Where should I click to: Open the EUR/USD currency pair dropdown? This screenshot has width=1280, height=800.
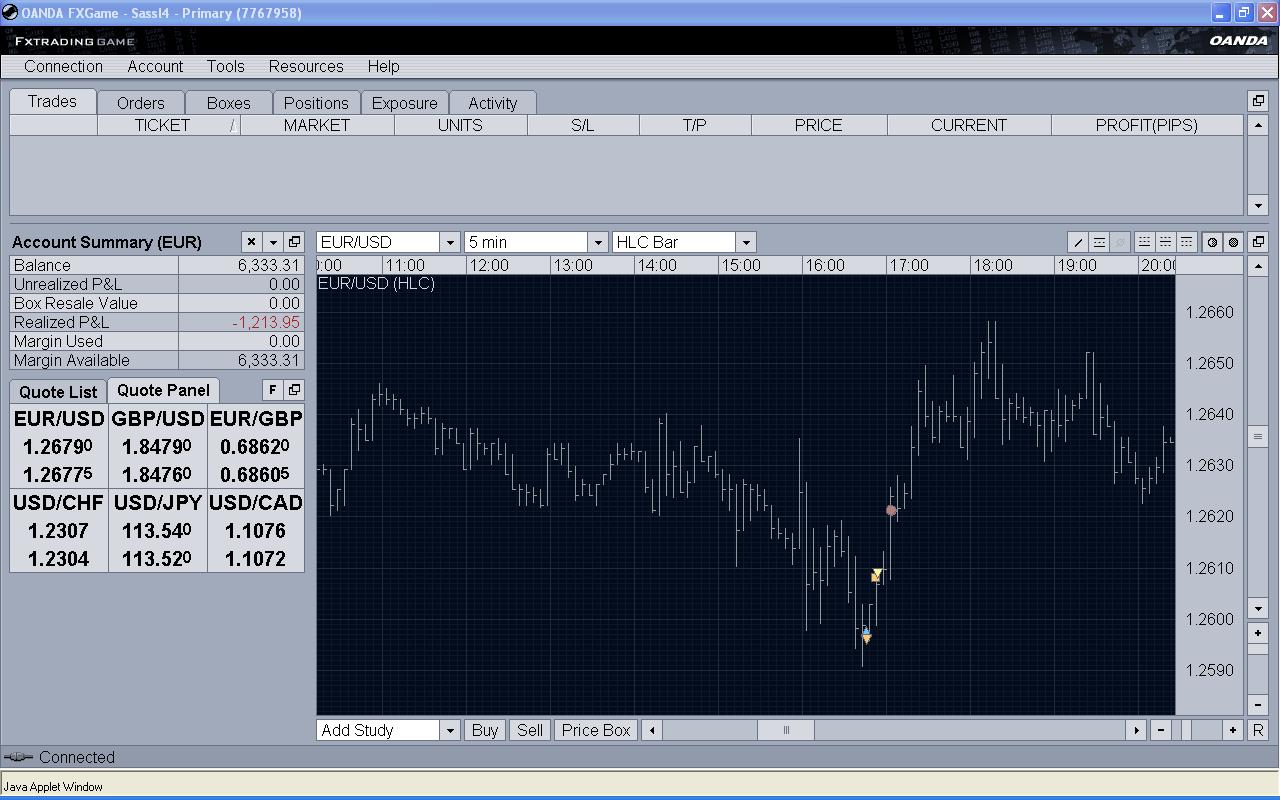pos(449,242)
